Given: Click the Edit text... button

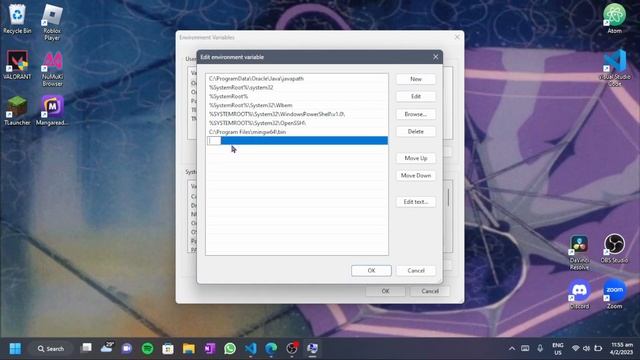Looking at the screenshot, I should [416, 202].
